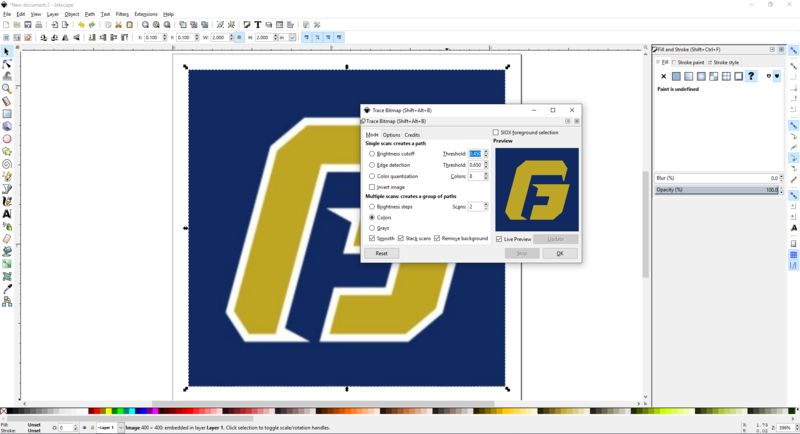The image size is (800, 434).
Task: Toggle the width-height lock icon
Action: pos(239,37)
